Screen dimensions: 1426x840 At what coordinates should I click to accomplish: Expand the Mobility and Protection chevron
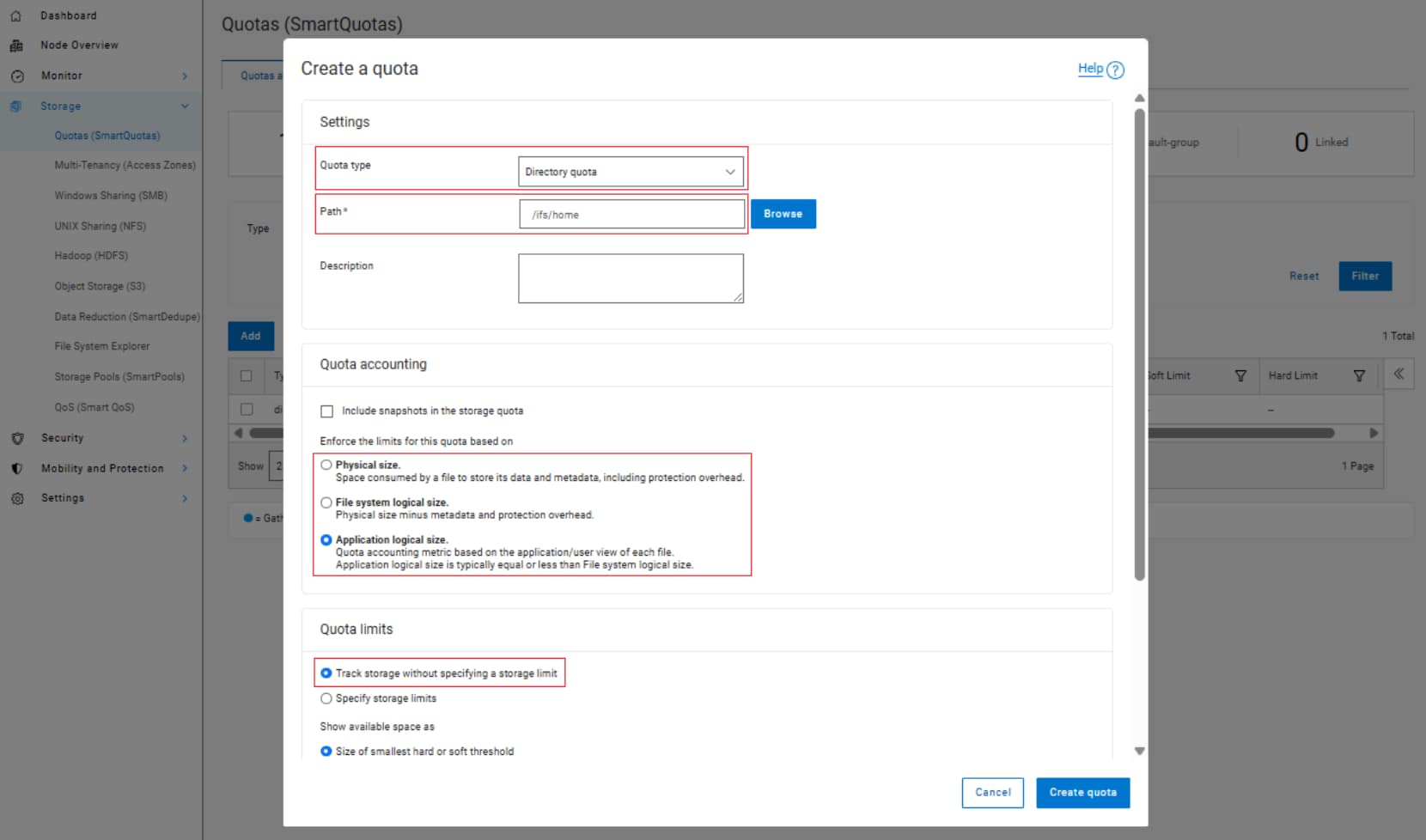pos(185,468)
